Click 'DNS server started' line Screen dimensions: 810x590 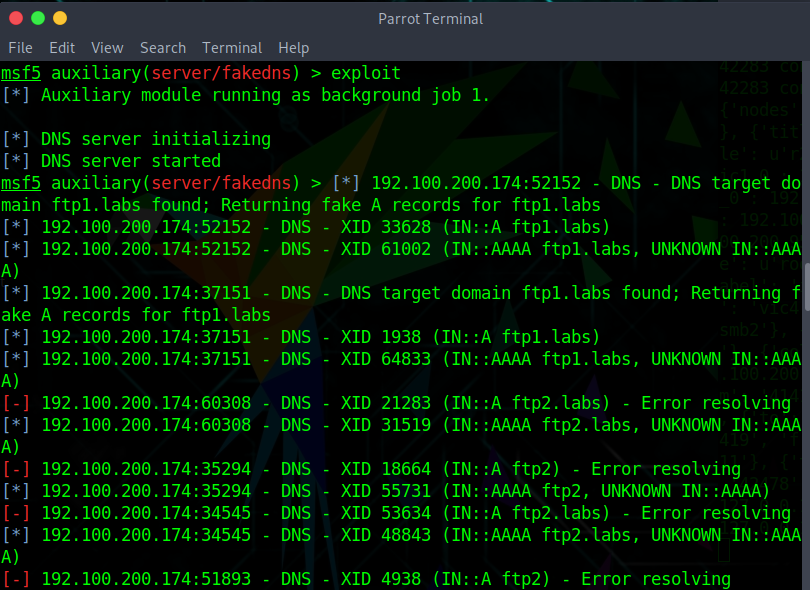pos(112,161)
